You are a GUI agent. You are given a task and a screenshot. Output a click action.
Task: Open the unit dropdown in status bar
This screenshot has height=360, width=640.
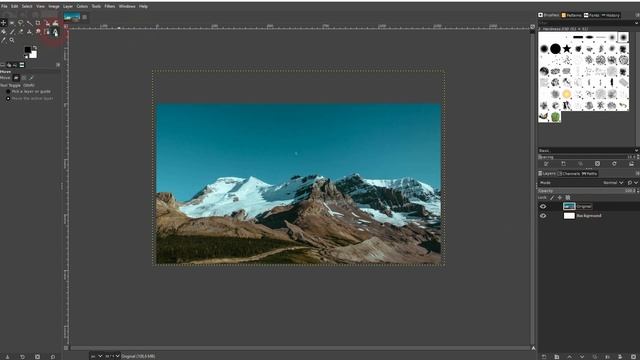tap(96, 356)
